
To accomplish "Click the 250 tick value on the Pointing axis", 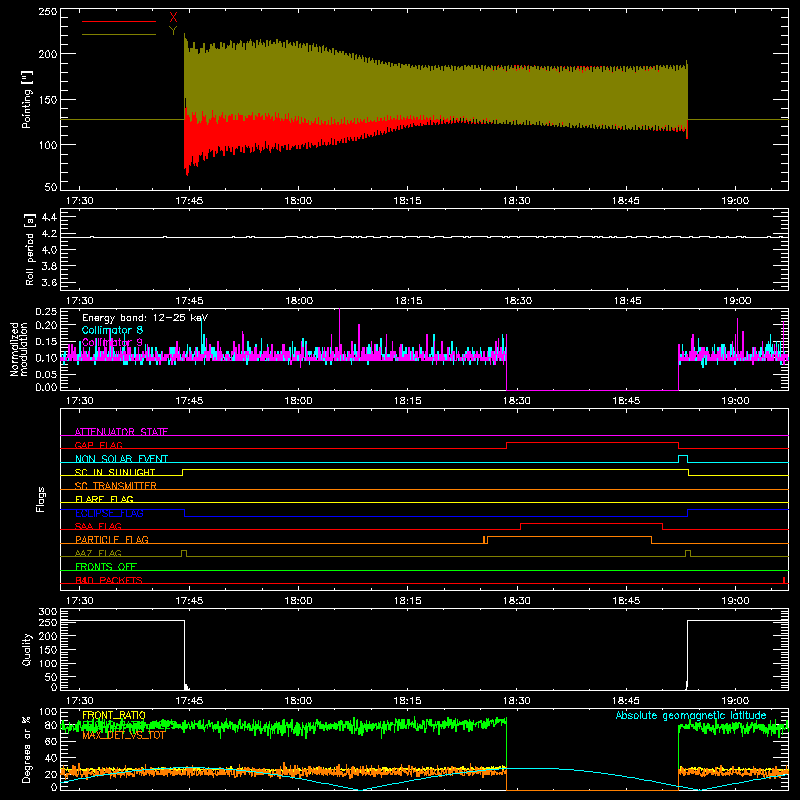I will point(47,12).
